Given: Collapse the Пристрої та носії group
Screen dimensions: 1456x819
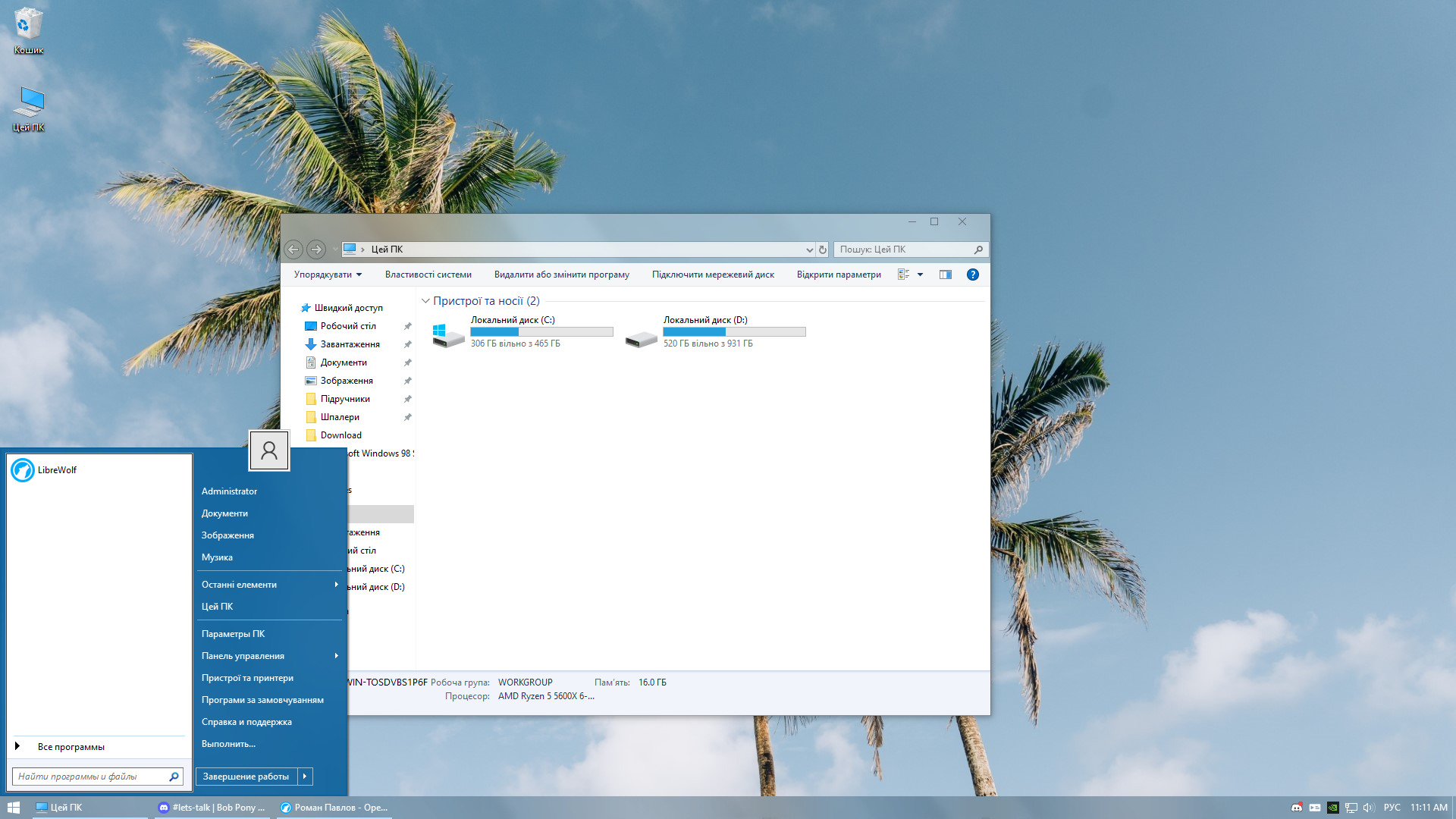Looking at the screenshot, I should click(x=425, y=301).
